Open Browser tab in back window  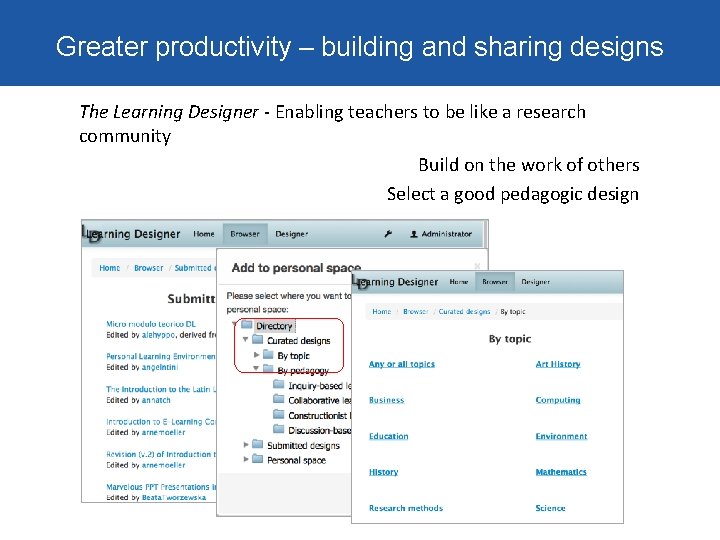tap(245, 234)
